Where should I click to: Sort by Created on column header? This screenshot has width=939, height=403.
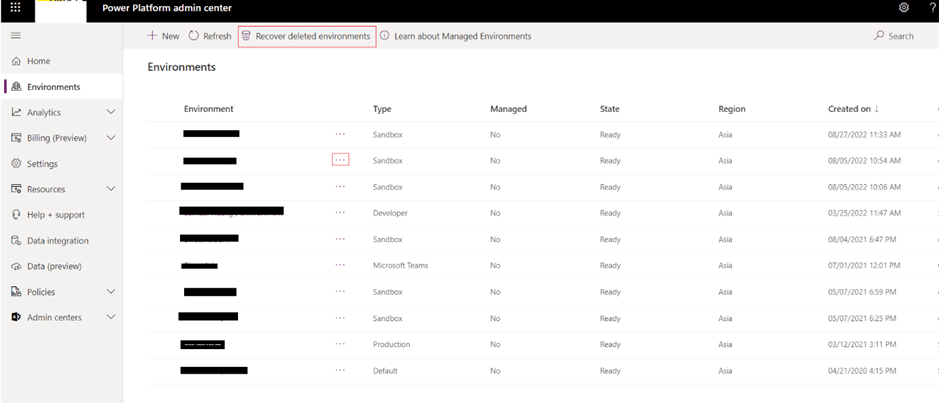pos(849,109)
